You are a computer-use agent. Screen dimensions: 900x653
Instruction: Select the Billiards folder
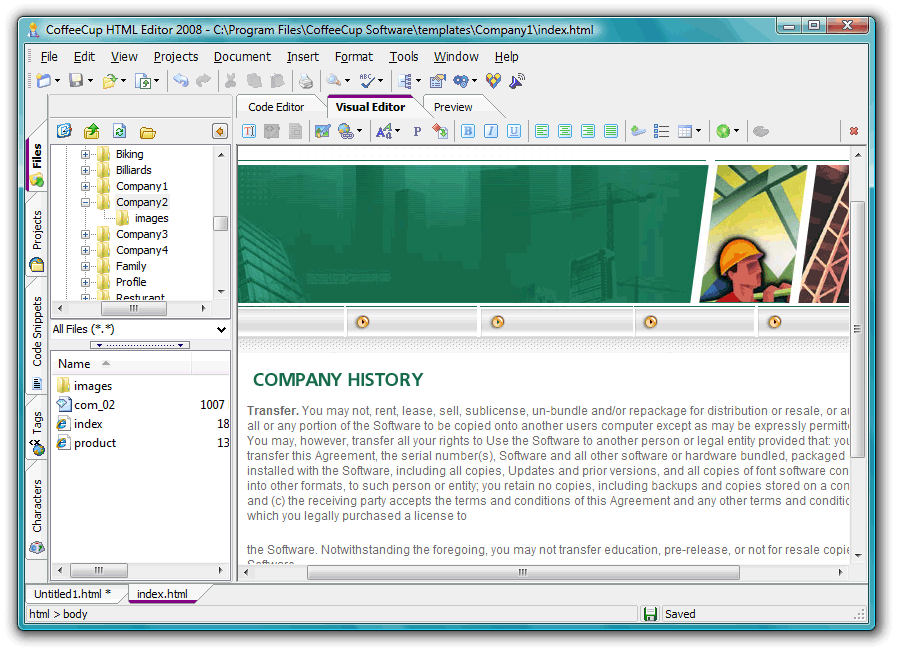[134, 170]
